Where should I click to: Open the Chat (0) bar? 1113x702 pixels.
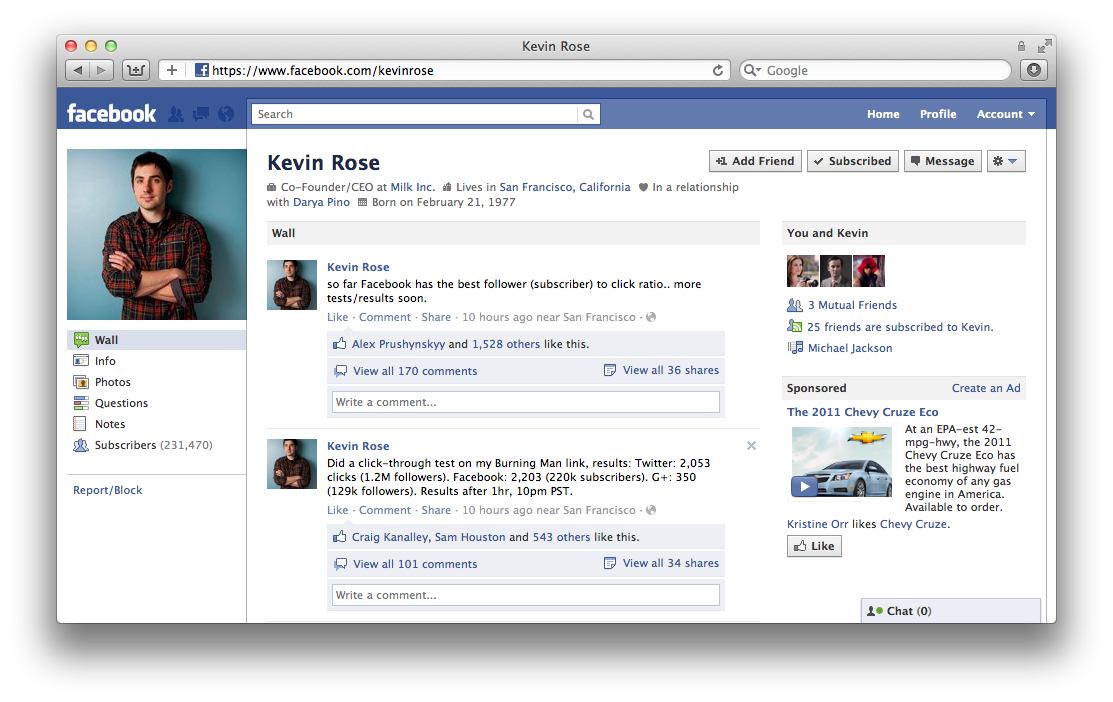pos(950,610)
